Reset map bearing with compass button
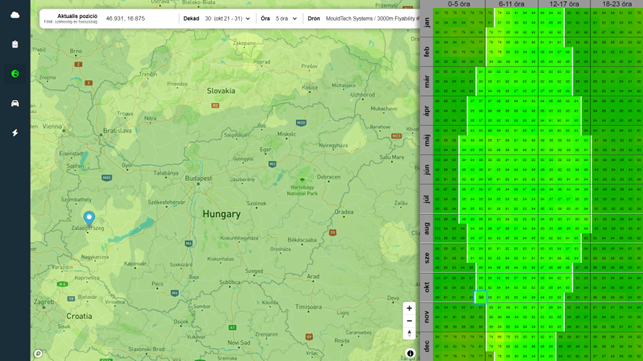Screen dimensions: 643x361 (409, 333)
